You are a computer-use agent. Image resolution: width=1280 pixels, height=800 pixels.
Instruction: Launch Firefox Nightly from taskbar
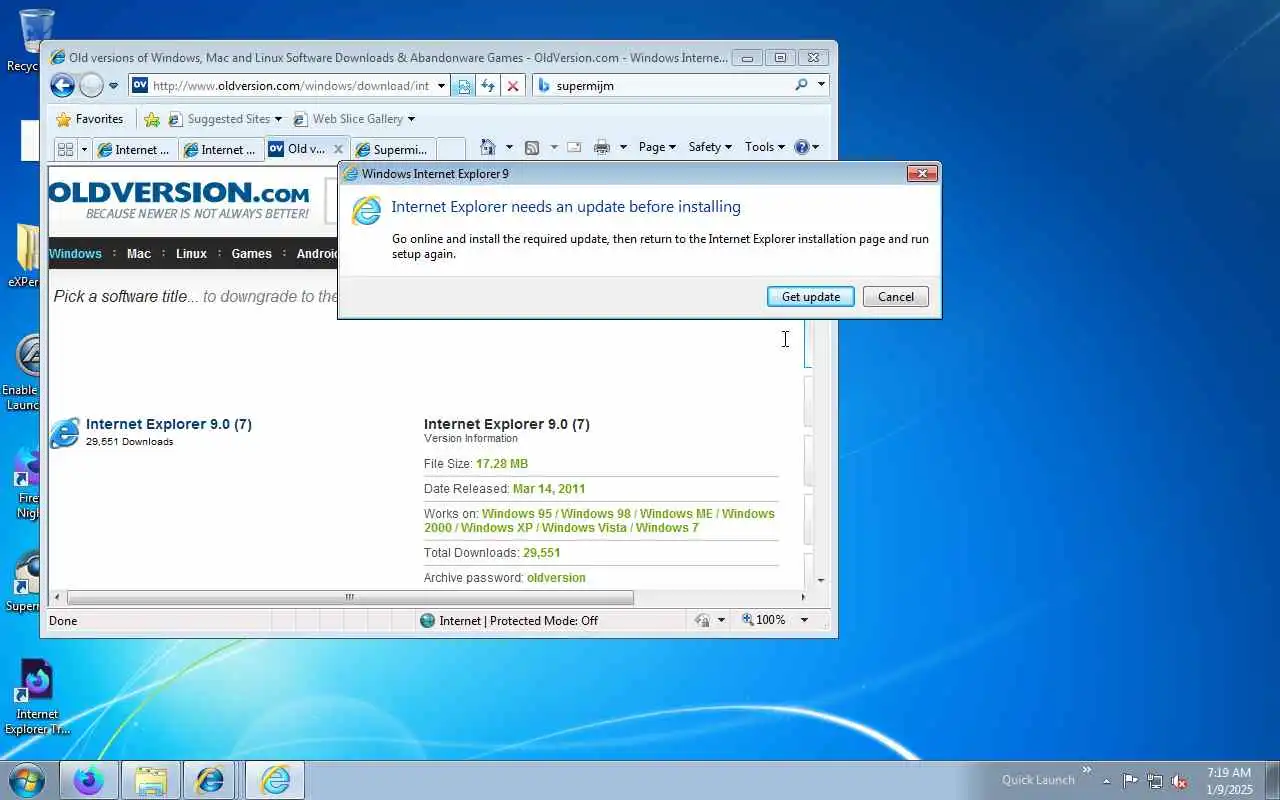pyautogui.click(x=89, y=780)
